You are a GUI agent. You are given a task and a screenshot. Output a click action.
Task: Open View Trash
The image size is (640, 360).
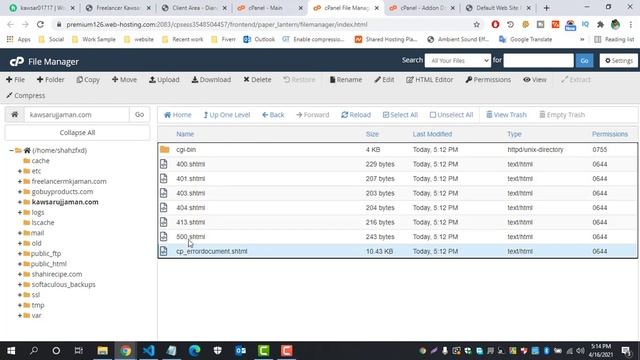(x=507, y=115)
